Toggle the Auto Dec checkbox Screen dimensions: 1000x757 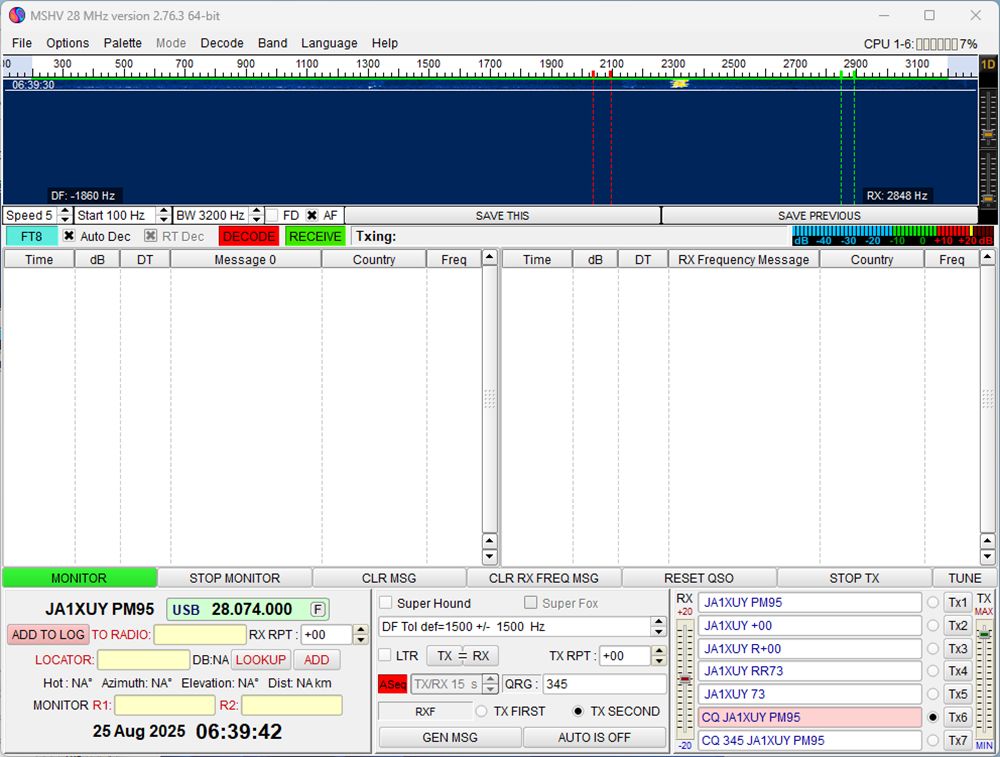click(x=69, y=236)
